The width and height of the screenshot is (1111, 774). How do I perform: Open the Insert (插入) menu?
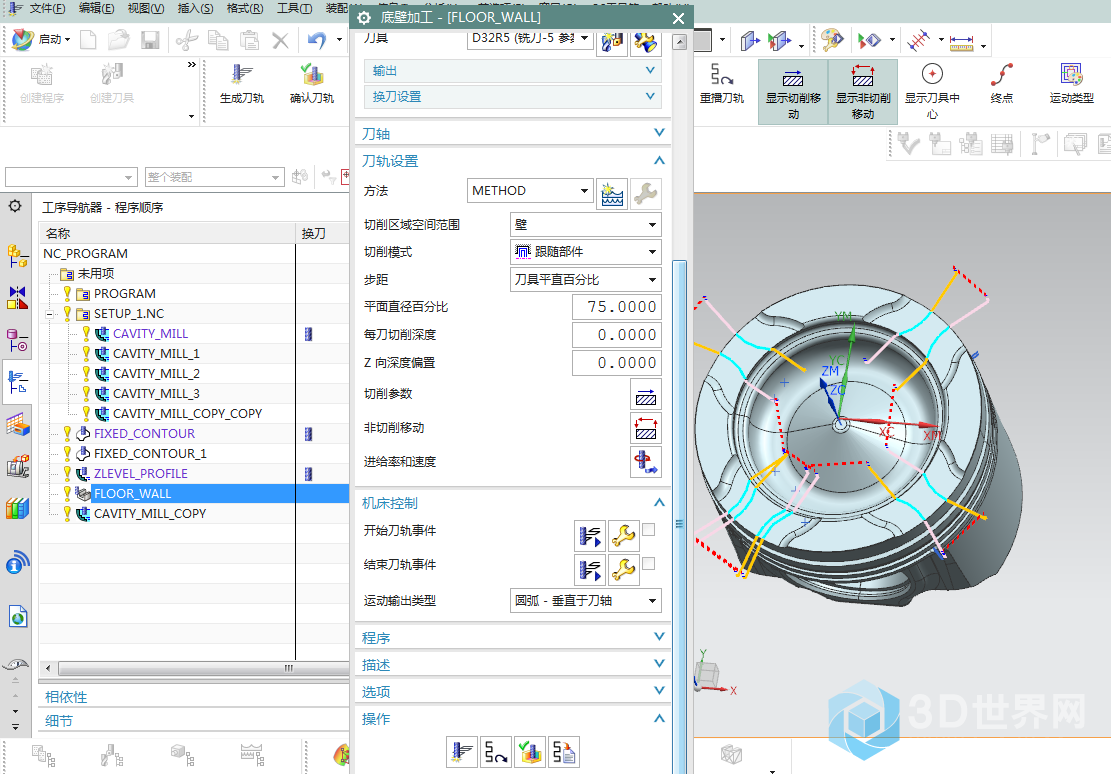click(x=196, y=8)
